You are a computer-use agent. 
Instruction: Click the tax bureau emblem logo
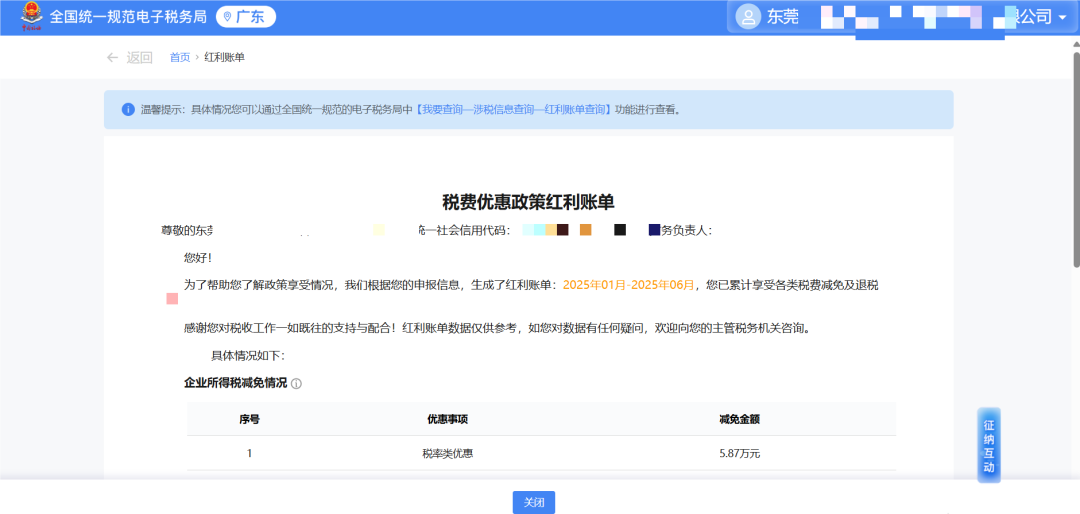[x=29, y=17]
